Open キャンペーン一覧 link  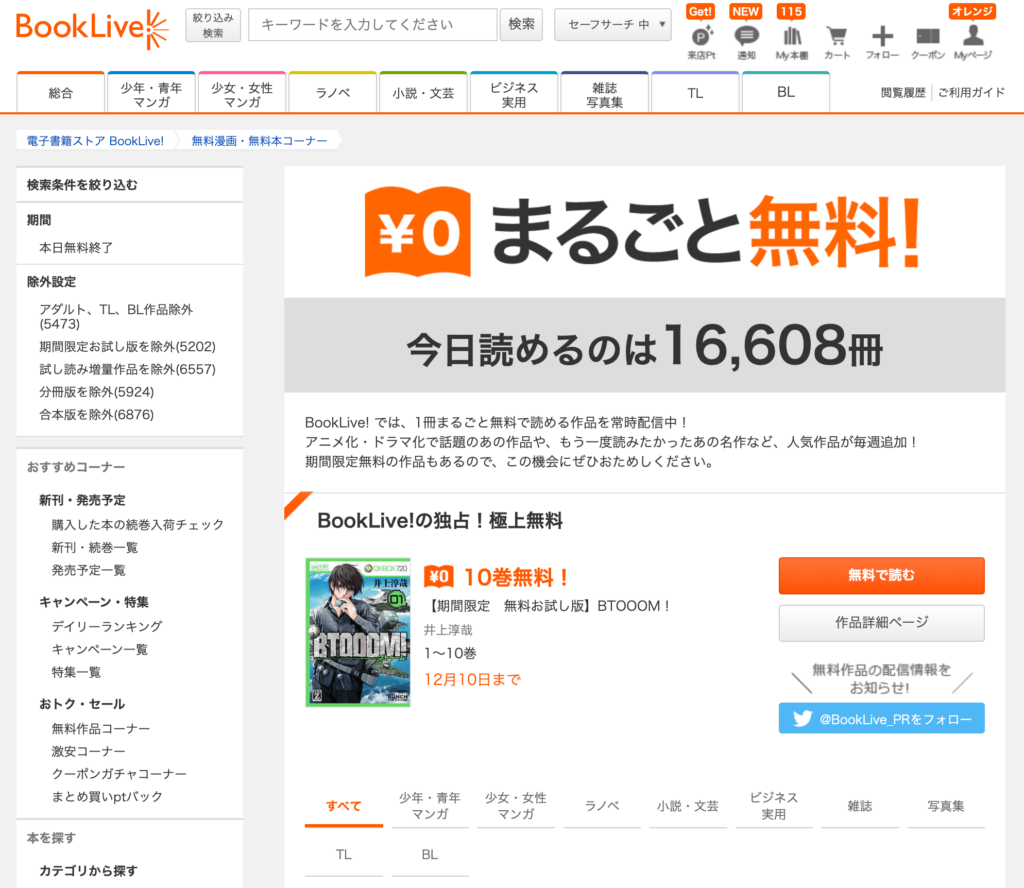coord(100,649)
